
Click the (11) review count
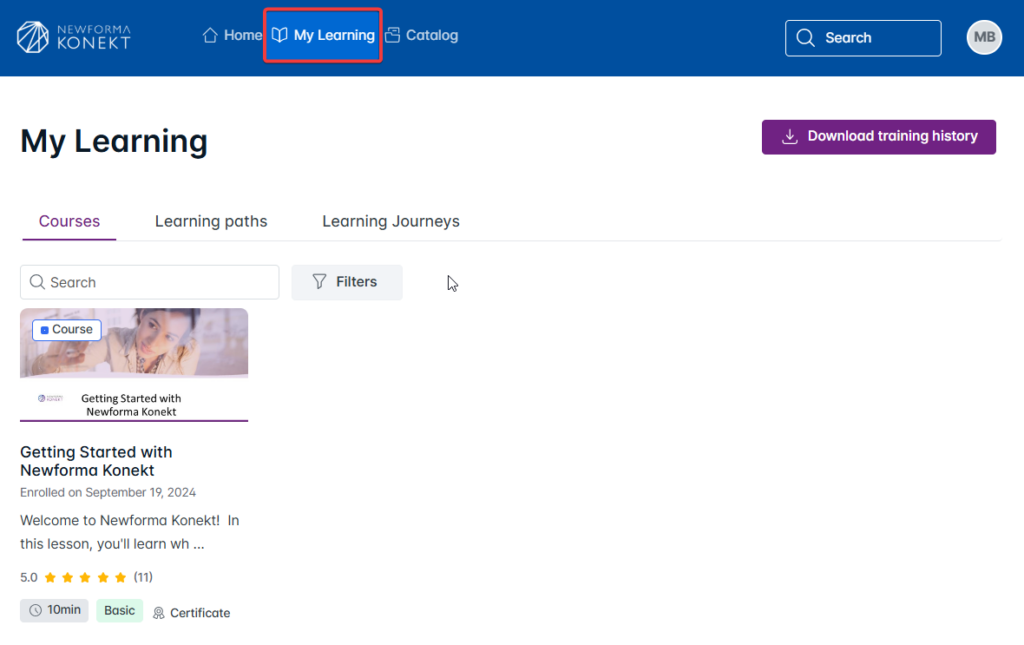[143, 577]
